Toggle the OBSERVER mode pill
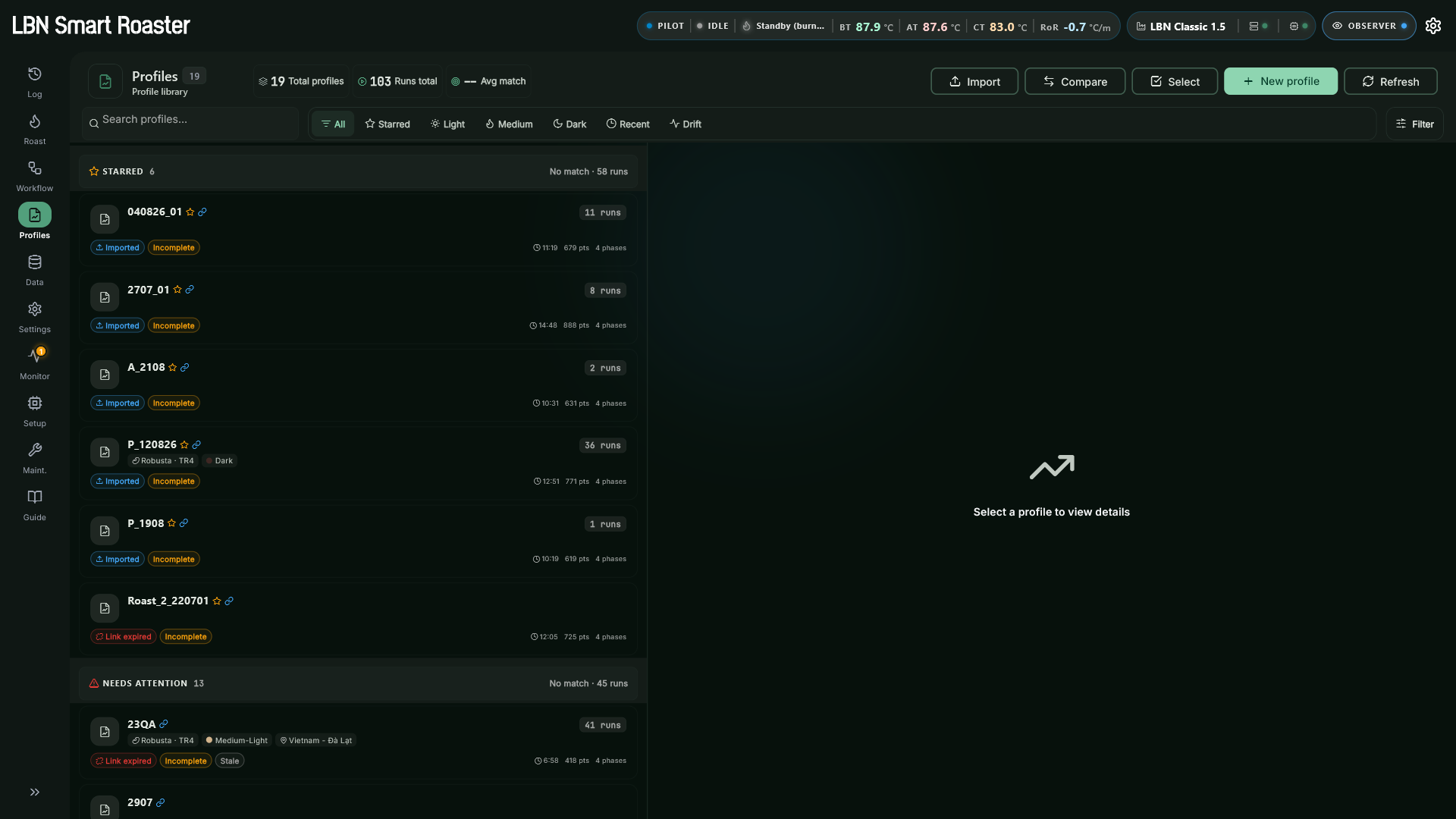The image size is (1456, 819). pos(1369,26)
